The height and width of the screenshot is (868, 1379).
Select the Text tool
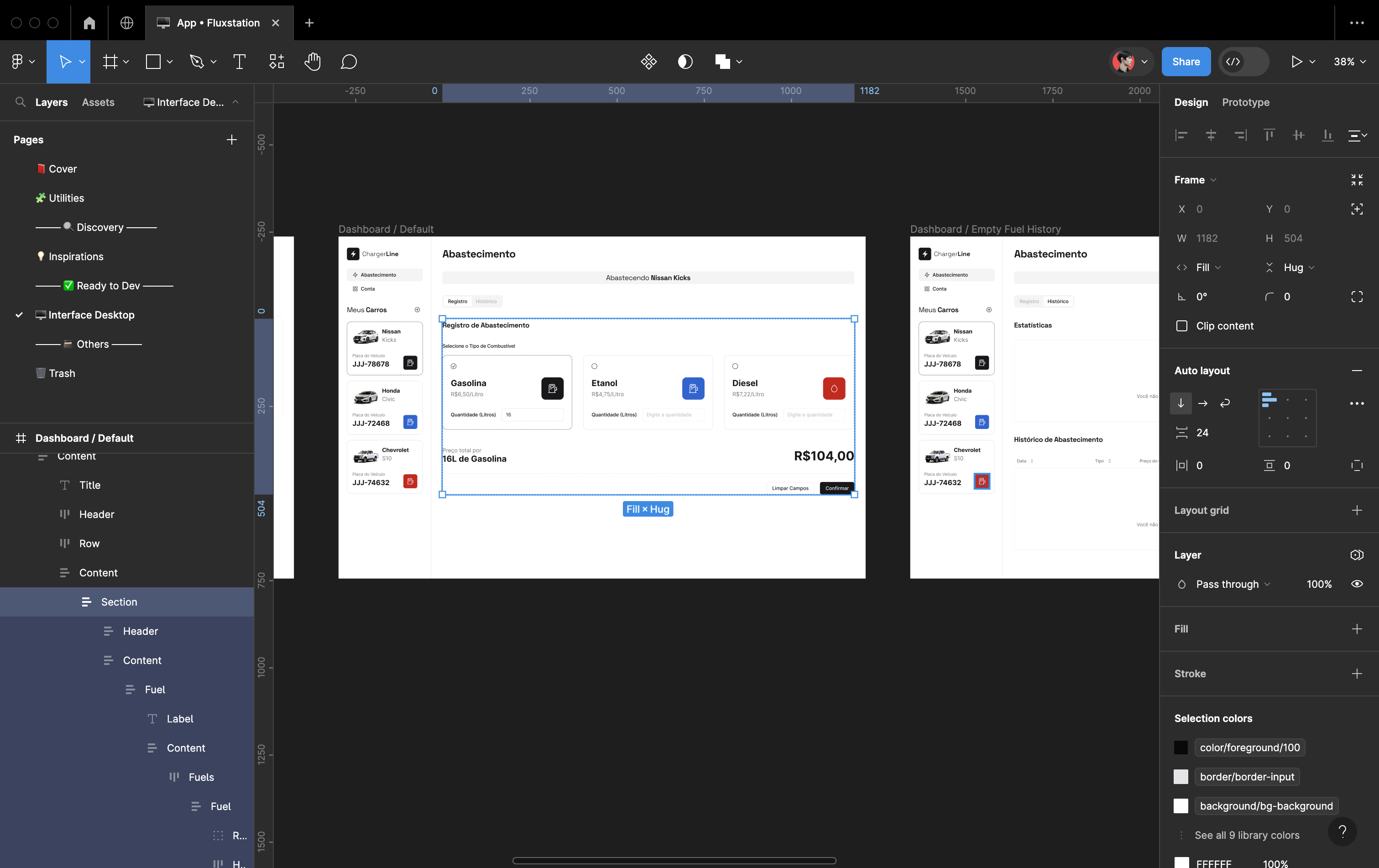click(x=240, y=61)
